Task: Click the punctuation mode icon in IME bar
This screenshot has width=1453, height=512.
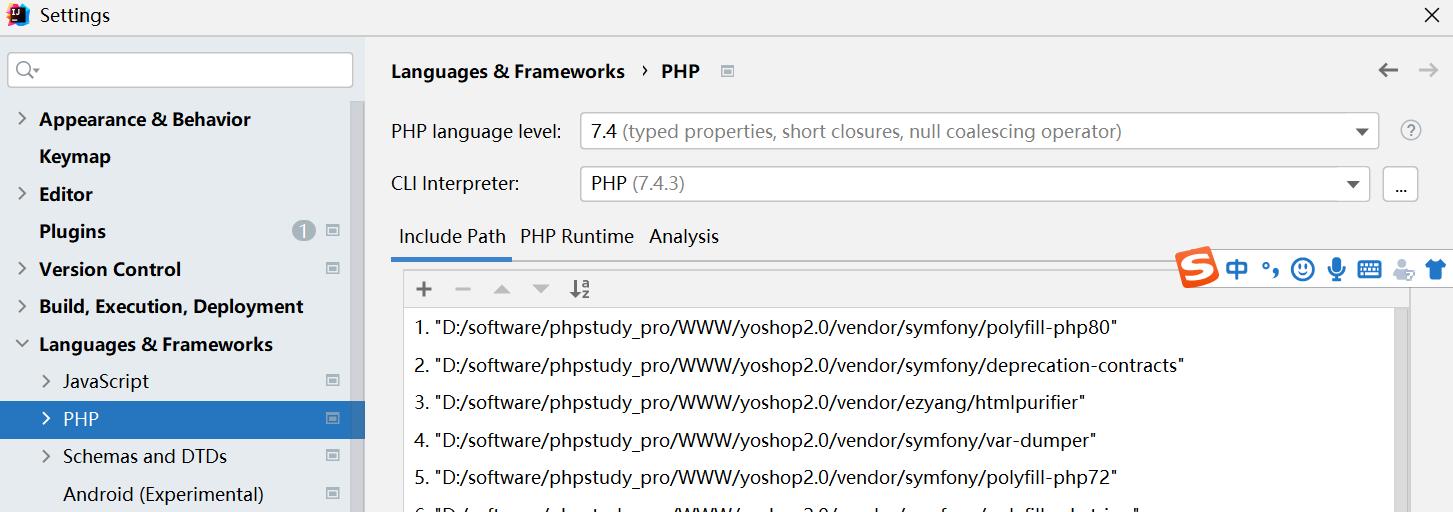Action: [x=1270, y=269]
